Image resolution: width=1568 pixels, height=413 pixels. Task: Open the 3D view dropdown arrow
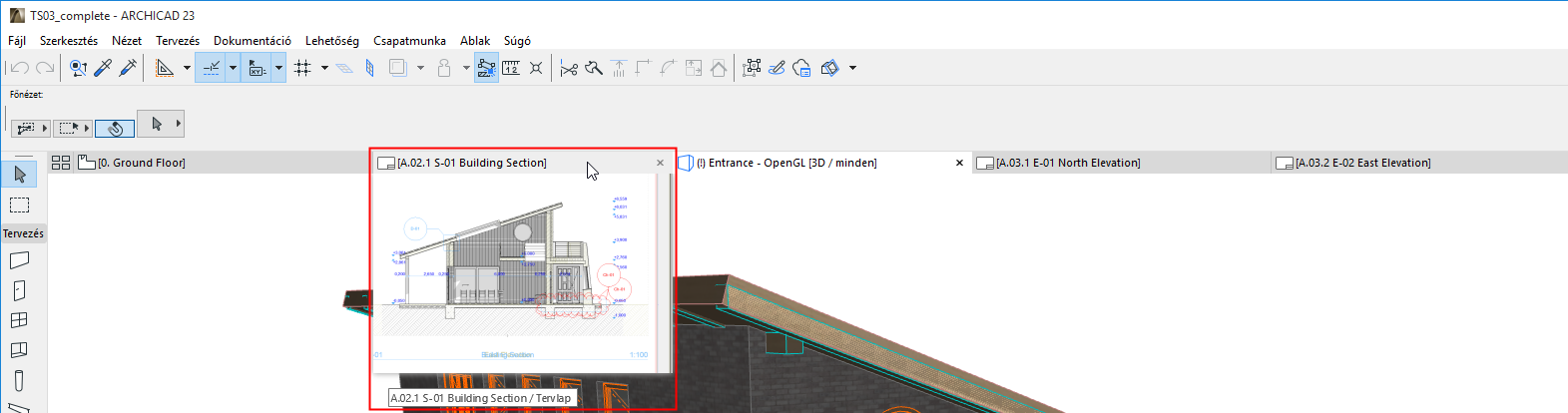pos(852,68)
